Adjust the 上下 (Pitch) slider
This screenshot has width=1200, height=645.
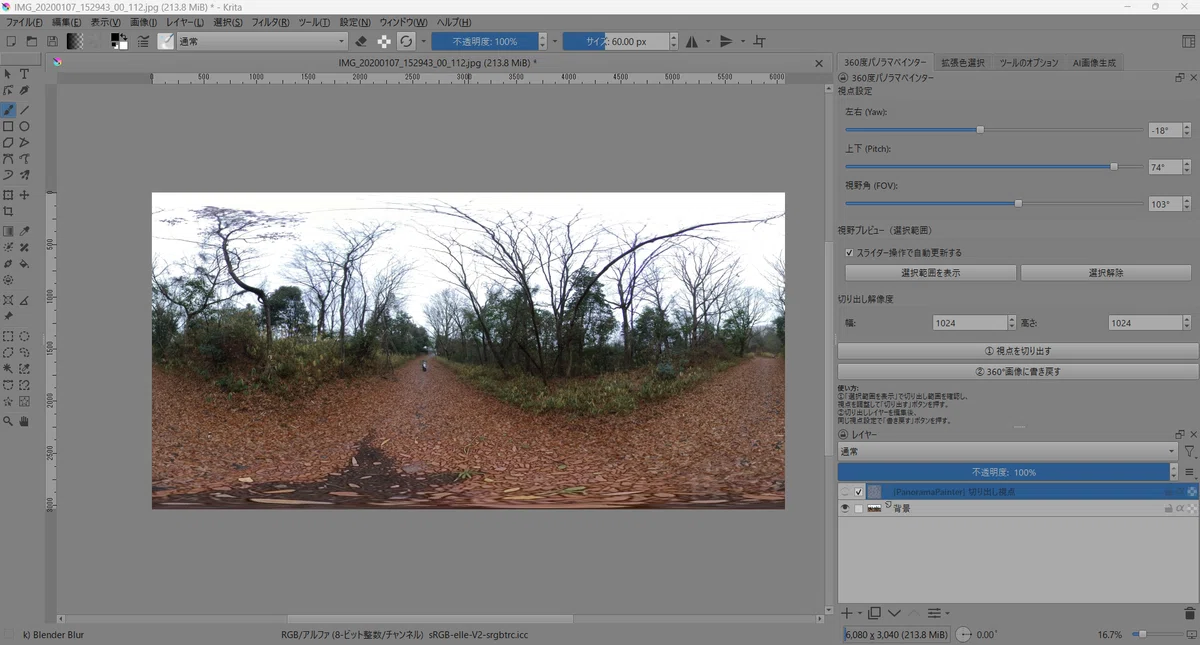[994, 166]
